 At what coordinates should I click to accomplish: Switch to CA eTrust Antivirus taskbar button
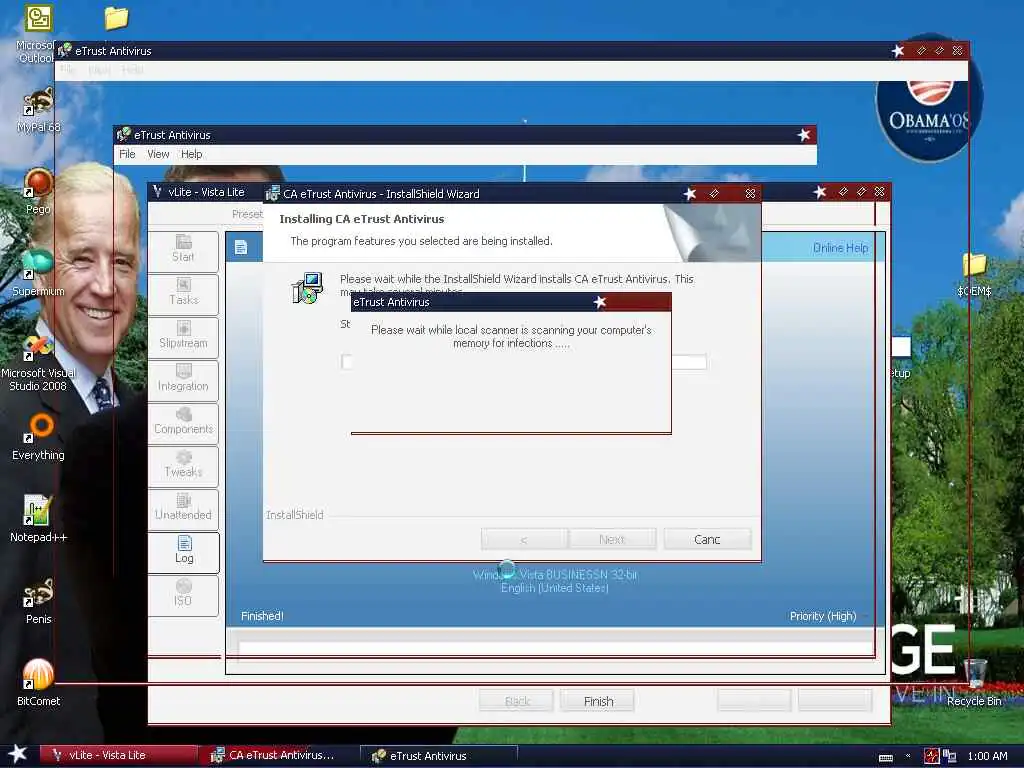click(280, 755)
